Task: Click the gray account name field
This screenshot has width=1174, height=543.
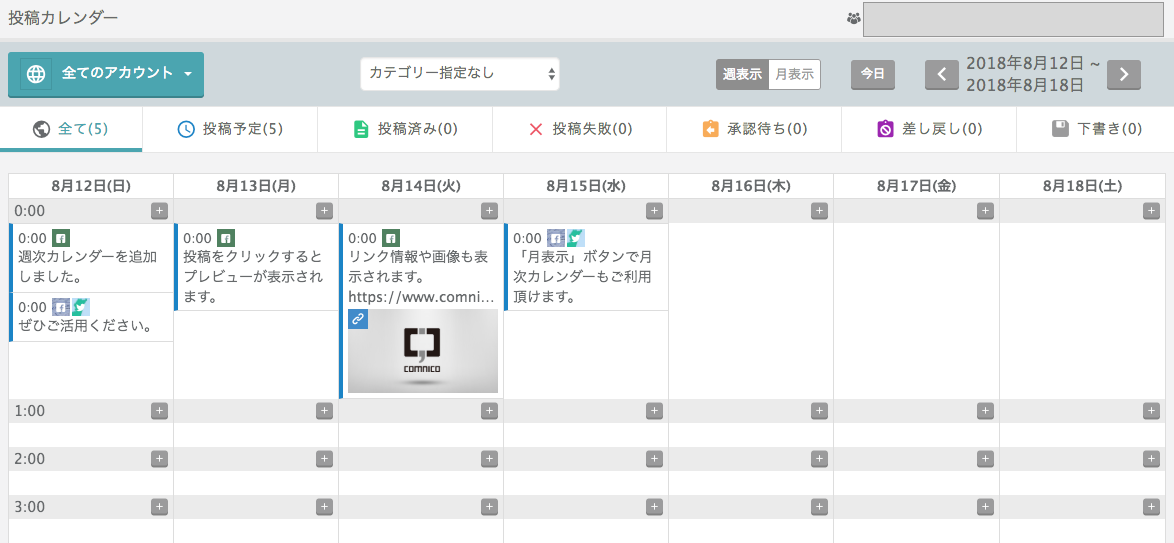Action: coord(1013,19)
